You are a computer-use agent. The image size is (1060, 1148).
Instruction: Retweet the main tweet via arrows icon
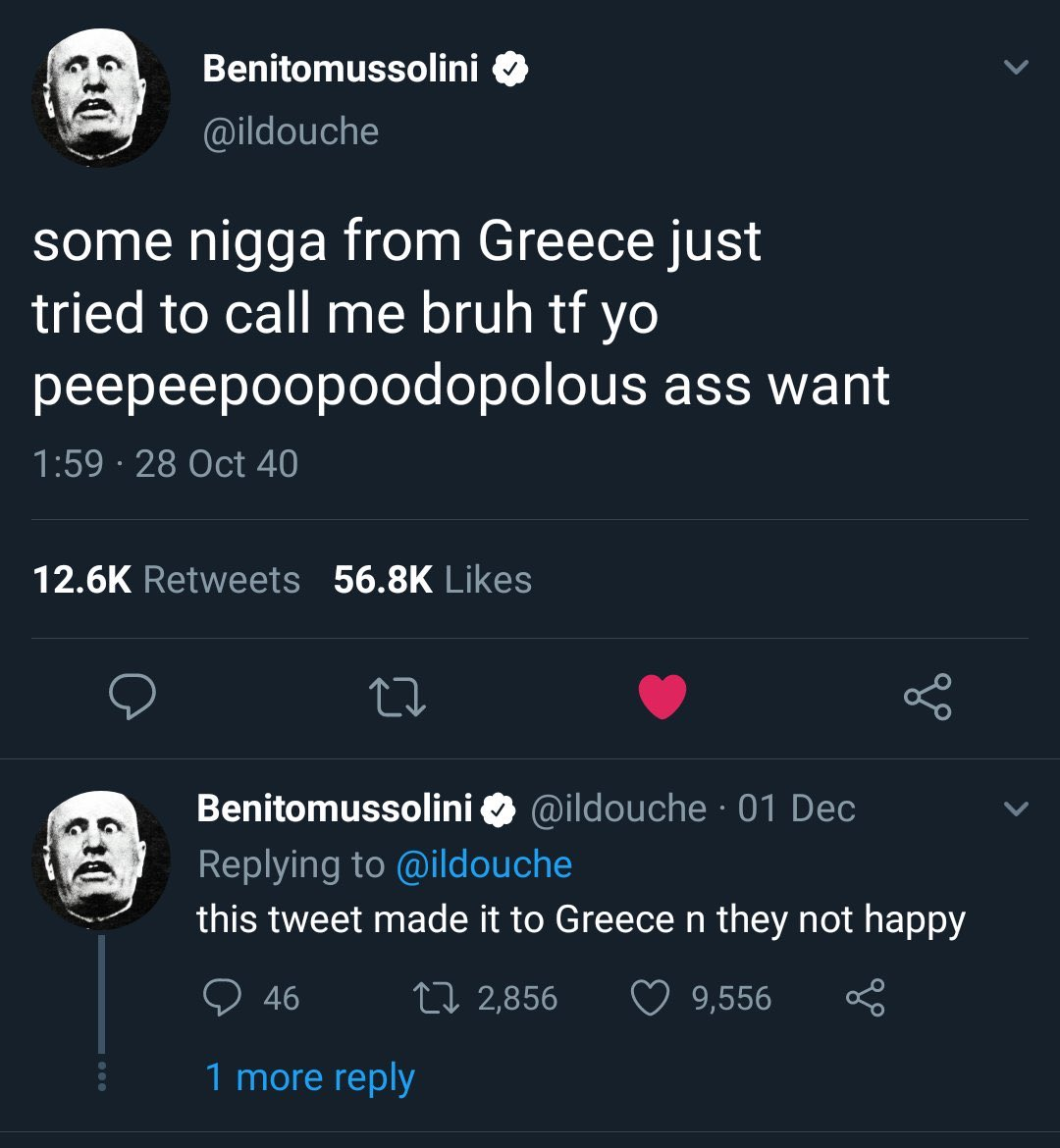click(x=397, y=697)
